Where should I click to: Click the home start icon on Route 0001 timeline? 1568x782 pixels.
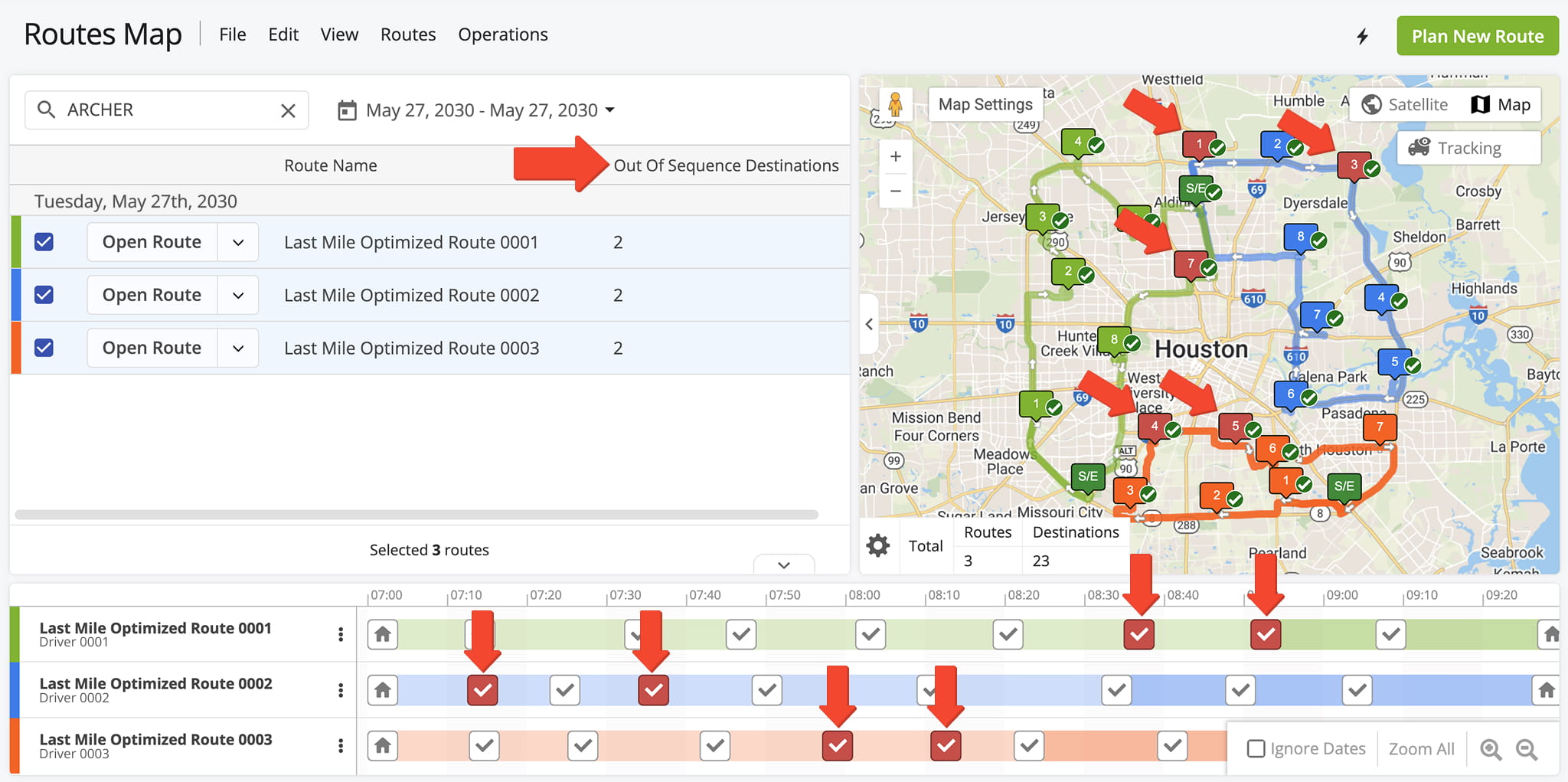[x=383, y=634]
